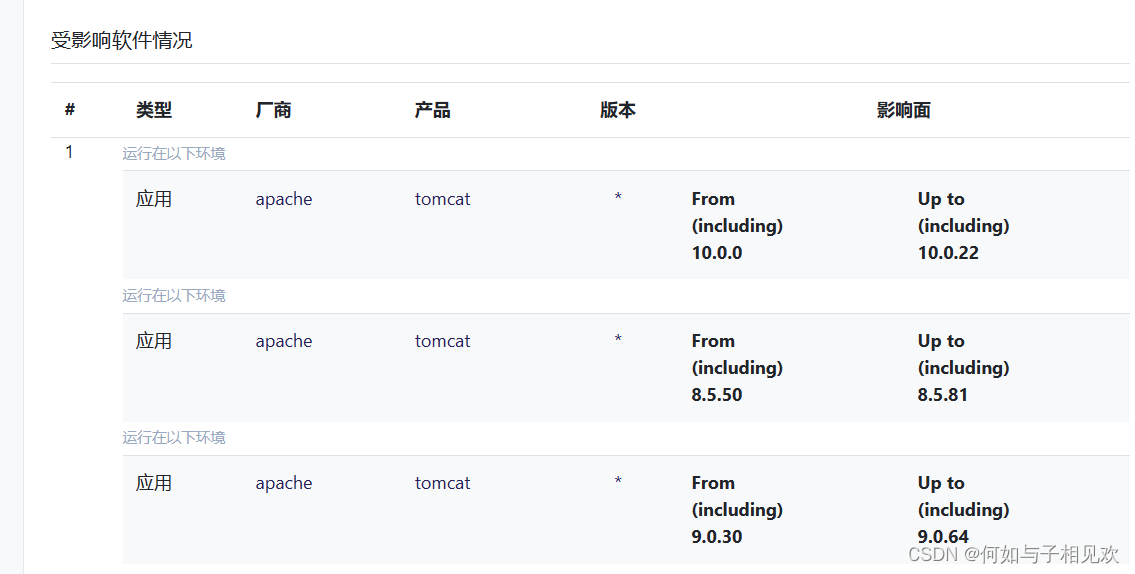Viewport: 1135px width, 574px height.
Task: Click 运行在以下环境 label above the 10.0.0 row
Action: click(x=174, y=153)
